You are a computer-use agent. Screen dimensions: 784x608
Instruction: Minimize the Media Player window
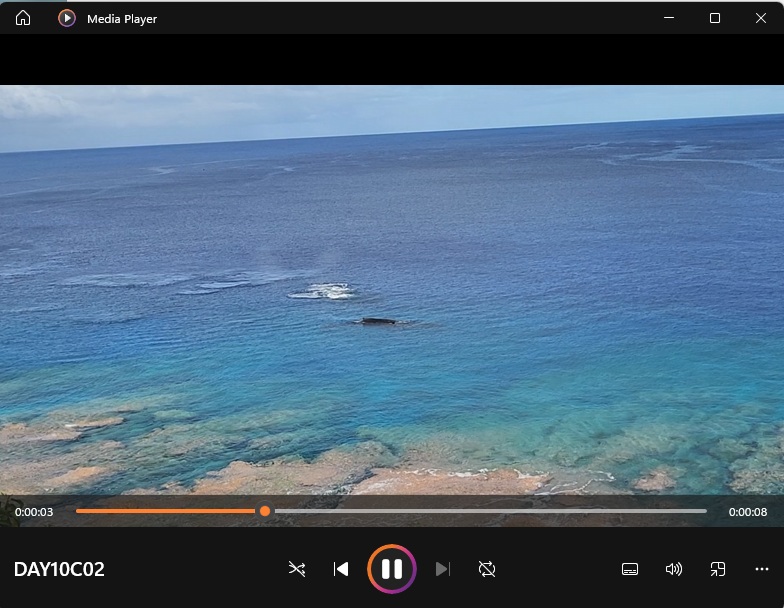pos(669,18)
